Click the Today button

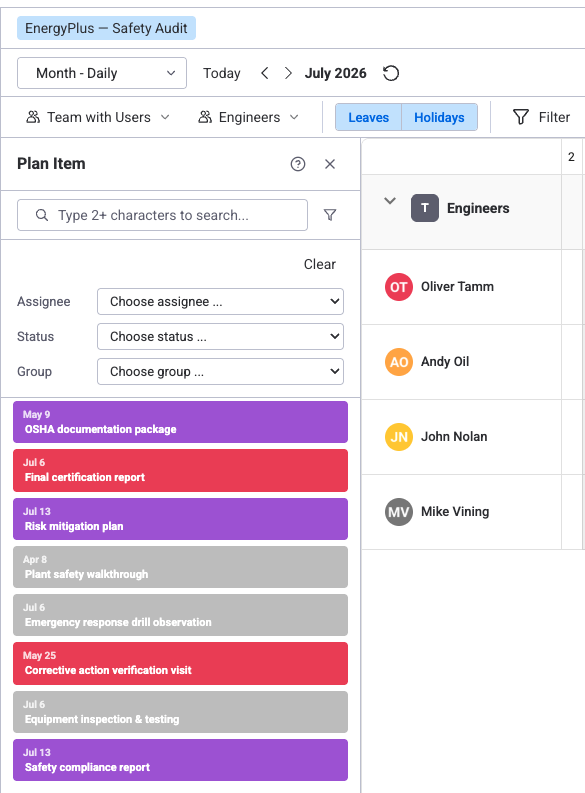(x=221, y=73)
